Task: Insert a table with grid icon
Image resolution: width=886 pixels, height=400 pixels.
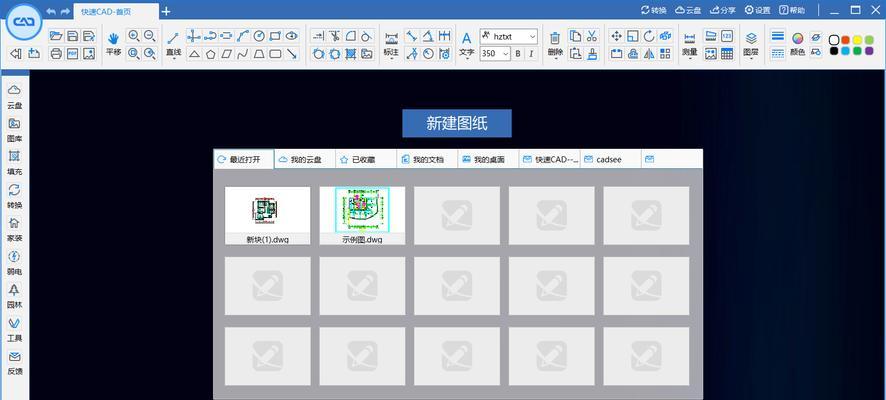Action: (x=727, y=54)
